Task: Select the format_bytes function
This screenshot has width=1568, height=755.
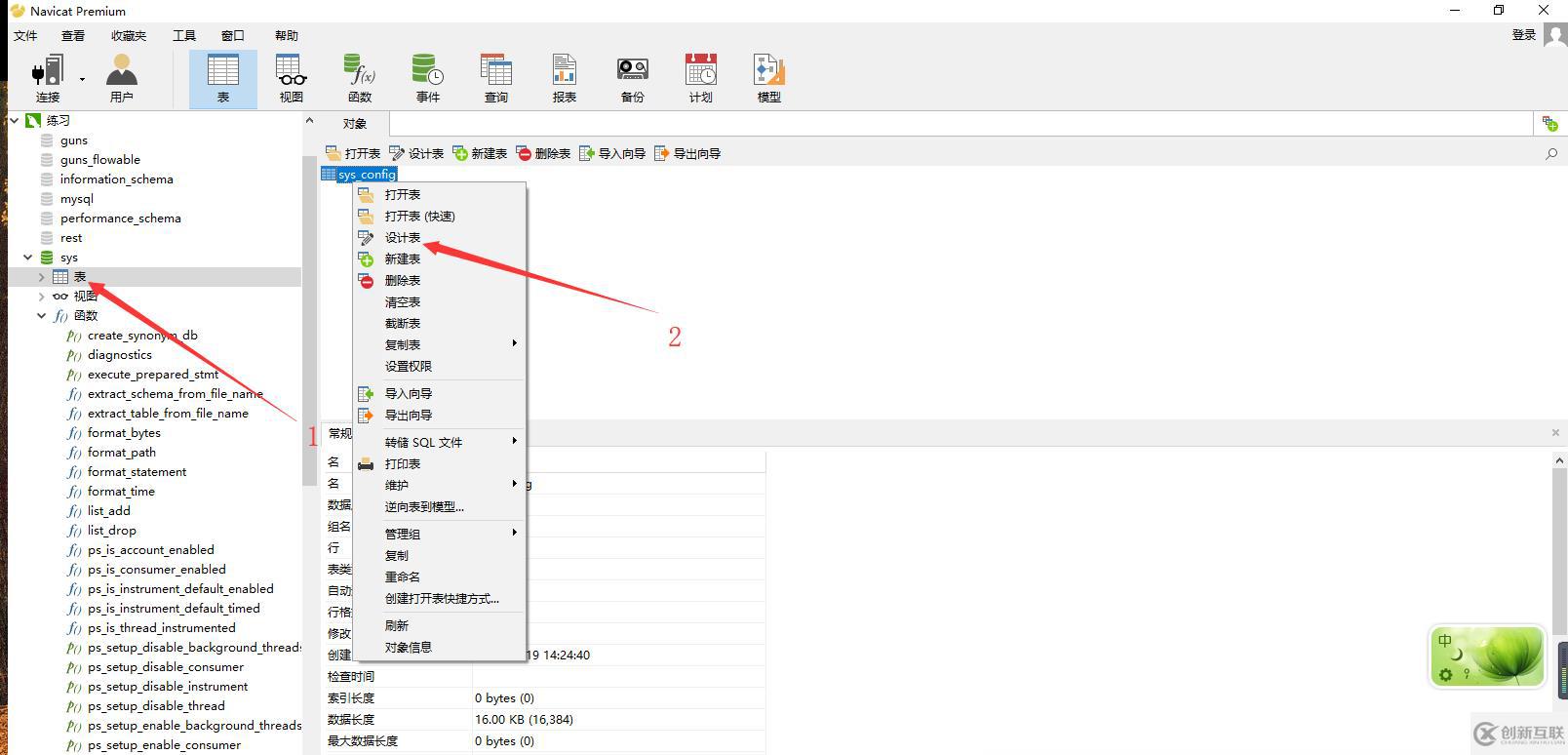Action: point(124,433)
